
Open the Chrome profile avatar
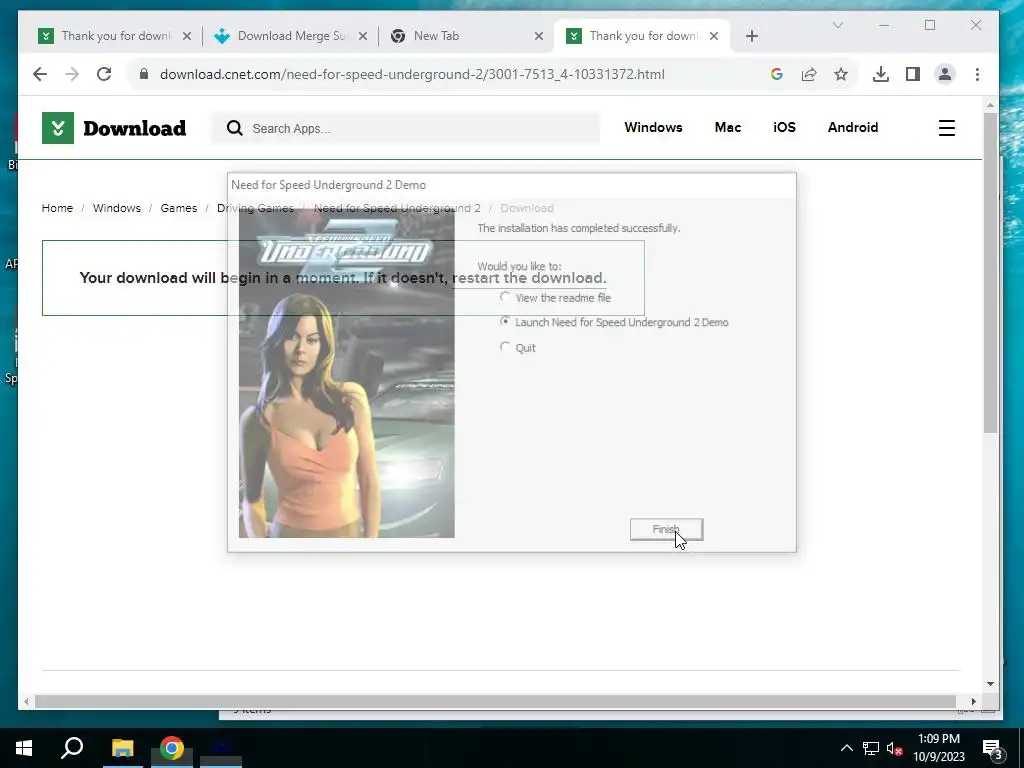(944, 74)
